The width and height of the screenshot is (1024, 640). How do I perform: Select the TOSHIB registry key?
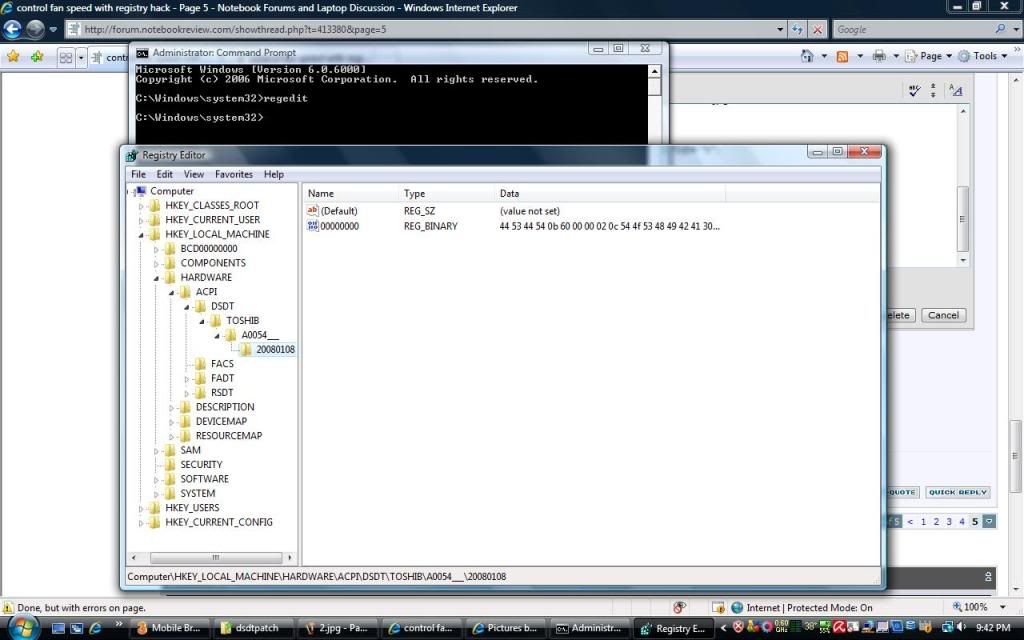point(242,321)
